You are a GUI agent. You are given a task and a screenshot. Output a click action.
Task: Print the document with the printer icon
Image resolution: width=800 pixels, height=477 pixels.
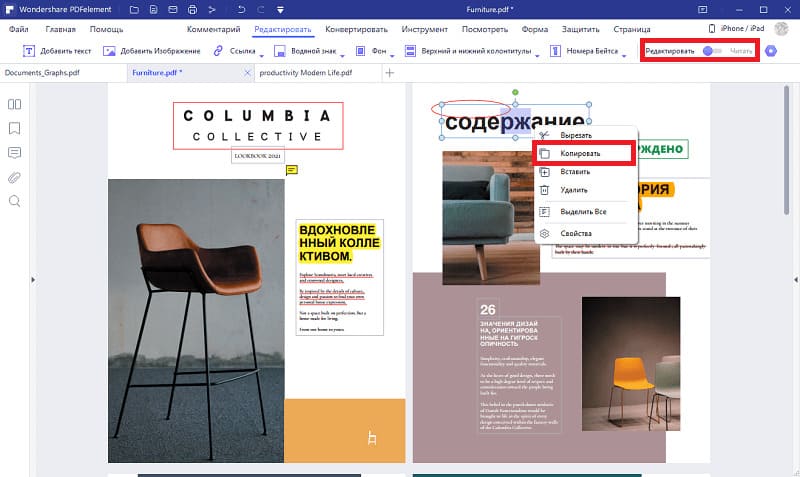pyautogui.click(x=192, y=9)
